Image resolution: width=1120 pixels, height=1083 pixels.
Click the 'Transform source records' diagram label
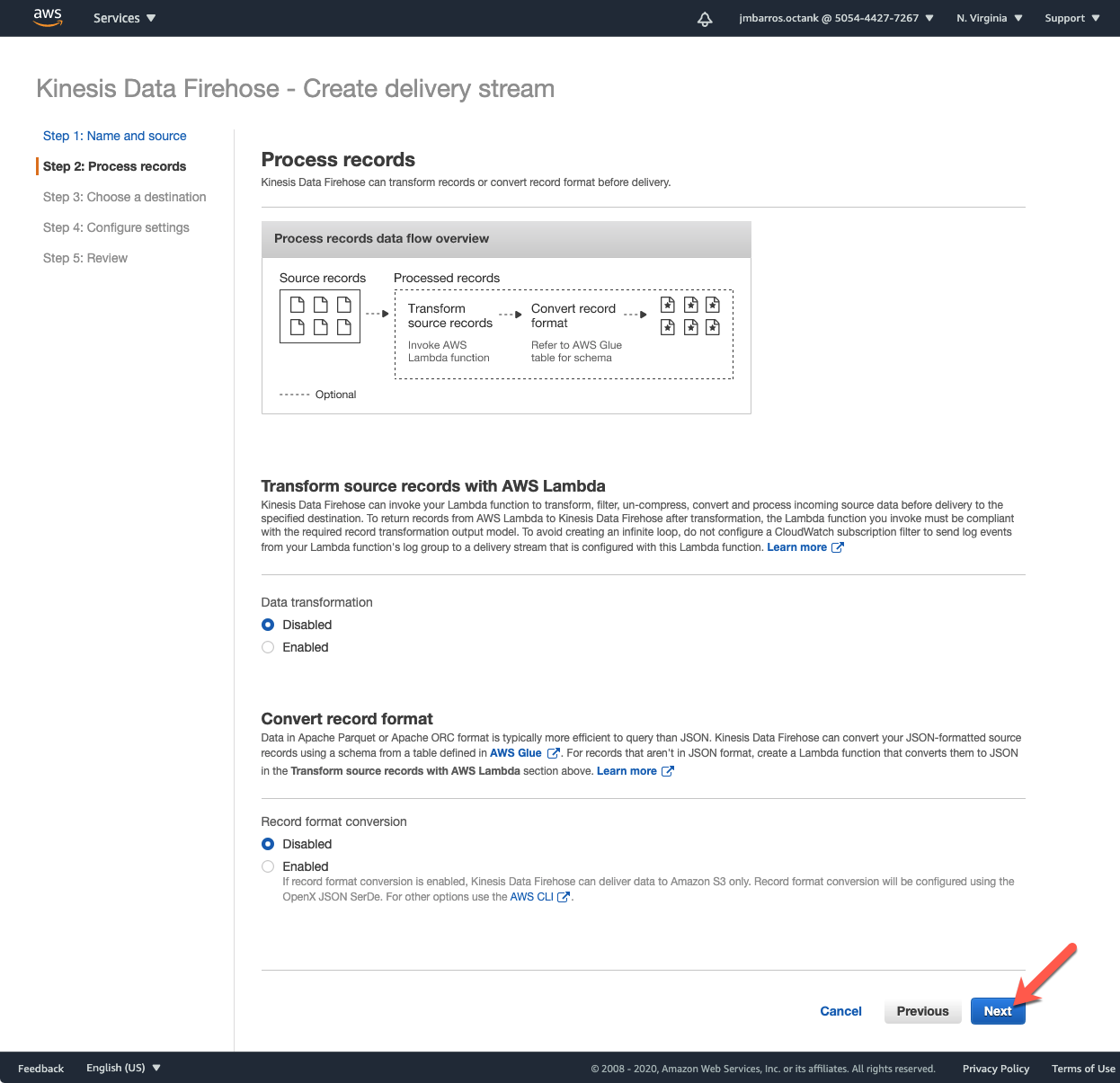coord(450,315)
